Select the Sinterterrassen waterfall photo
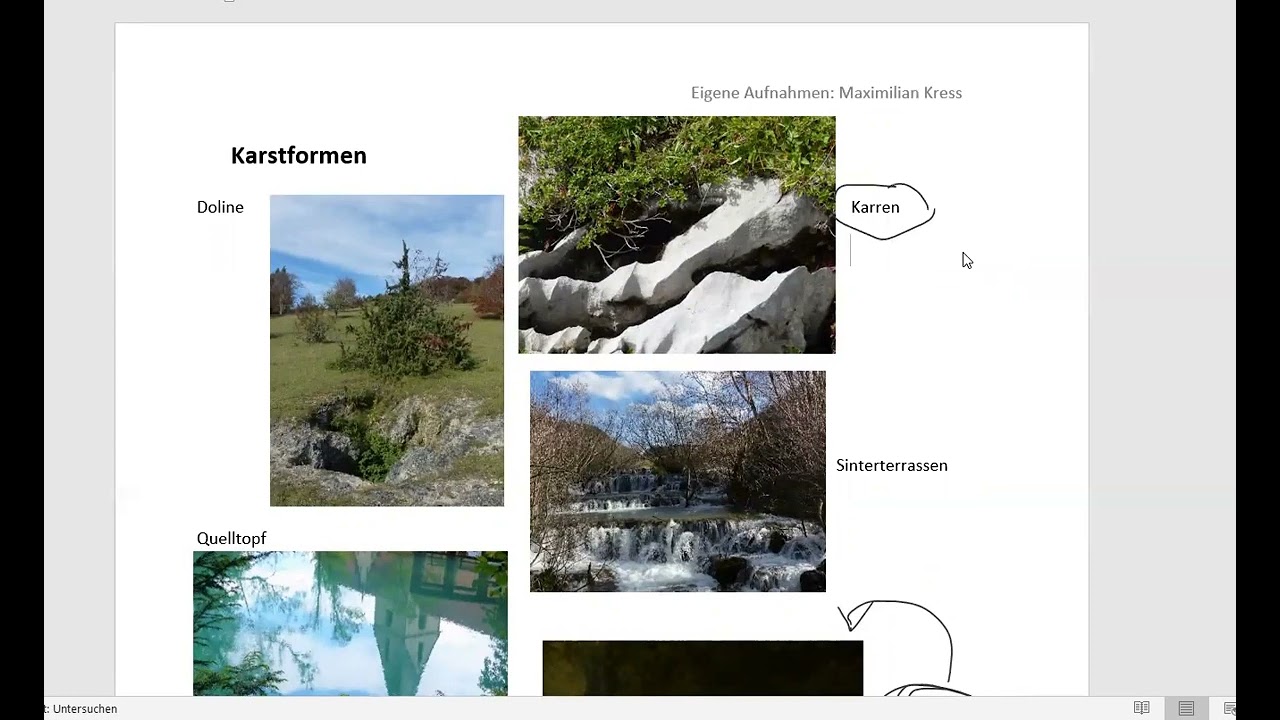This screenshot has width=1280, height=720. [x=678, y=481]
